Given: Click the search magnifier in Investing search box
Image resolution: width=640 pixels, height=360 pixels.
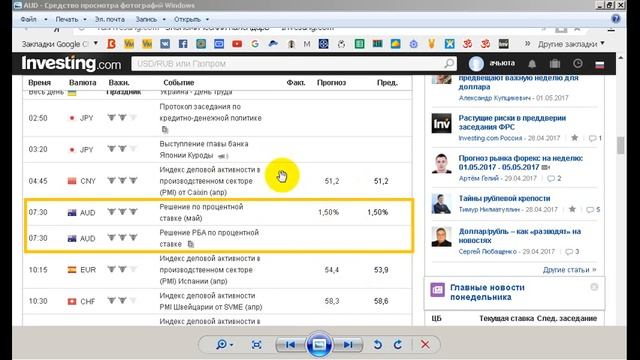Looking at the screenshot, I should [449, 64].
